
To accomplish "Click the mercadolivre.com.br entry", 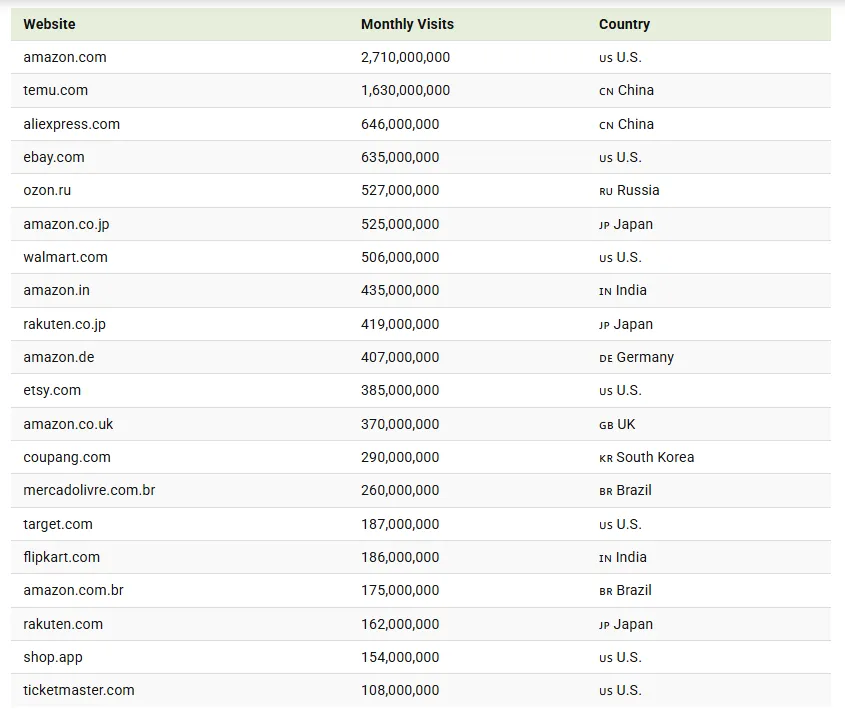I will point(89,490).
